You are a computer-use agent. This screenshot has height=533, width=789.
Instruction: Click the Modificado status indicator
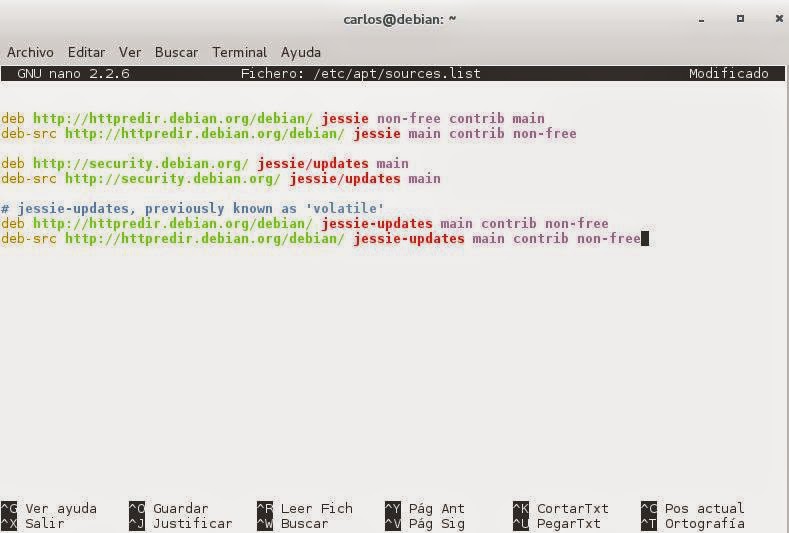click(x=729, y=73)
